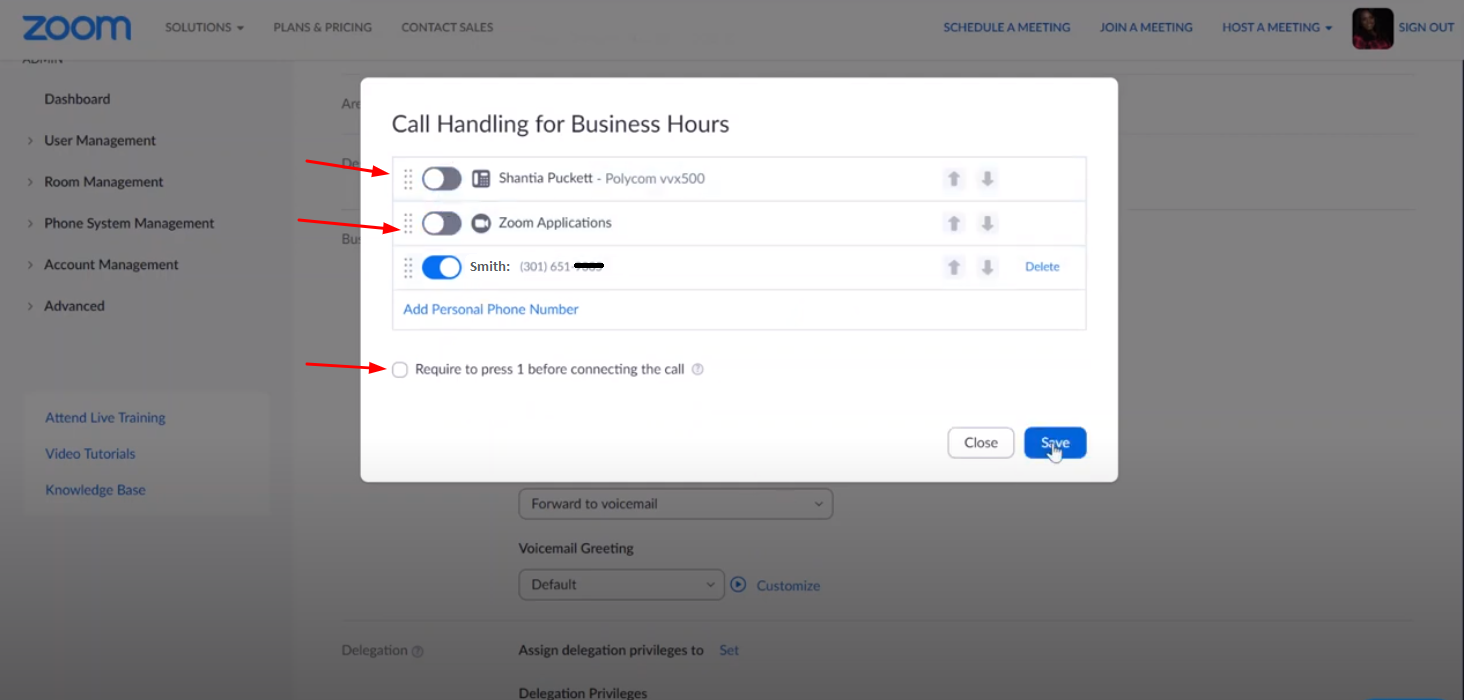
Task: Enable the Zoom Applications toggle
Action: point(441,223)
